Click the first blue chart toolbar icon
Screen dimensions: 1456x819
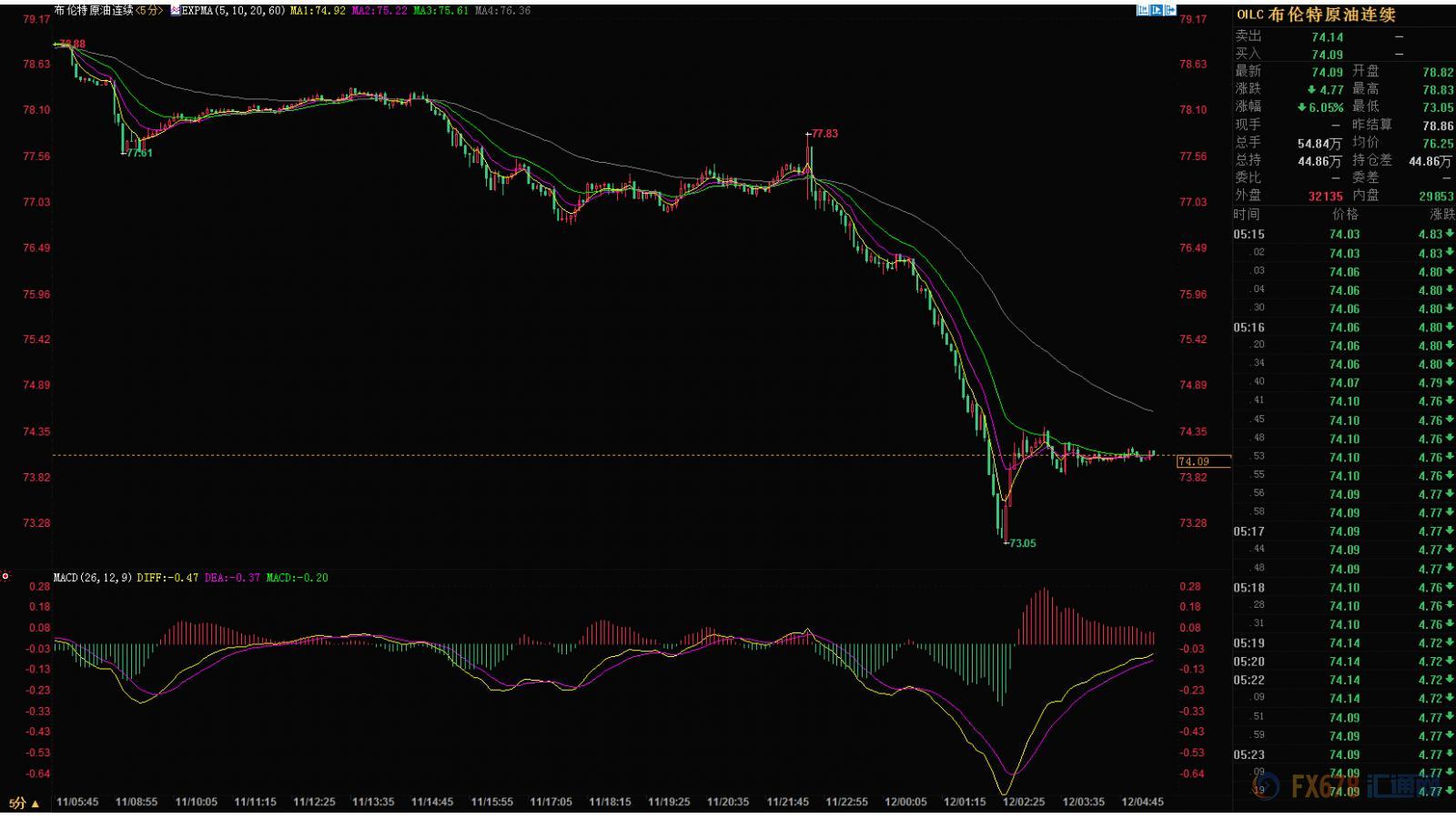(x=1143, y=10)
